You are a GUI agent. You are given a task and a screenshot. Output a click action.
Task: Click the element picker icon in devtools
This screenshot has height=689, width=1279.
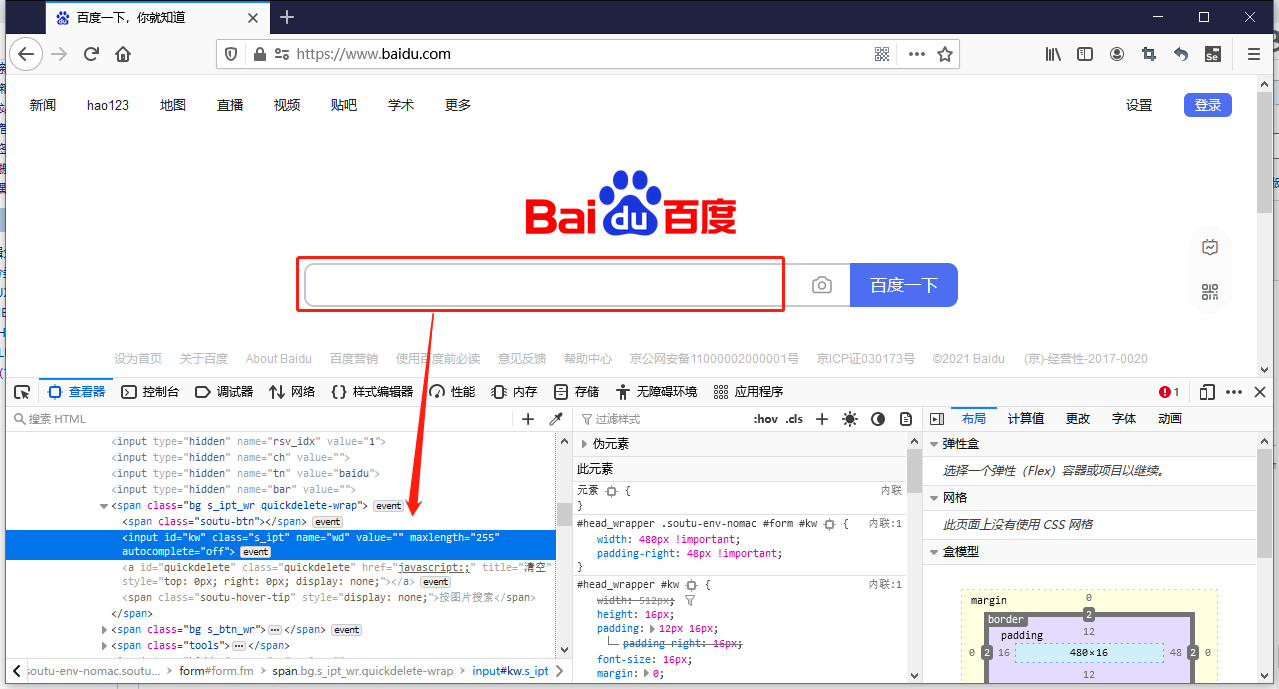tap(22, 392)
